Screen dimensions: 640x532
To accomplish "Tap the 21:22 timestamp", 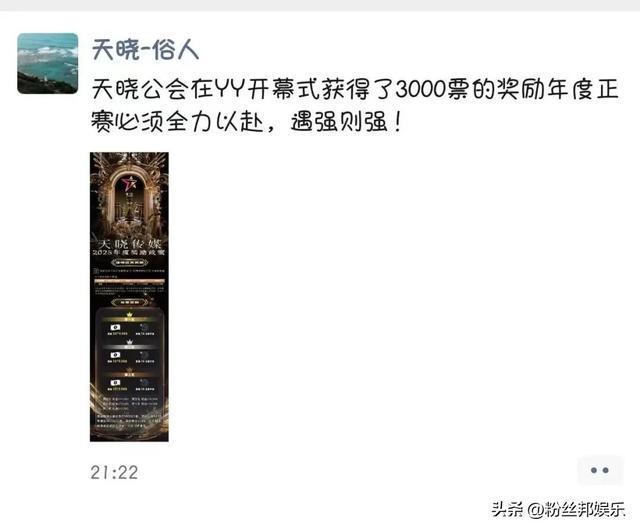I will coord(114,472).
